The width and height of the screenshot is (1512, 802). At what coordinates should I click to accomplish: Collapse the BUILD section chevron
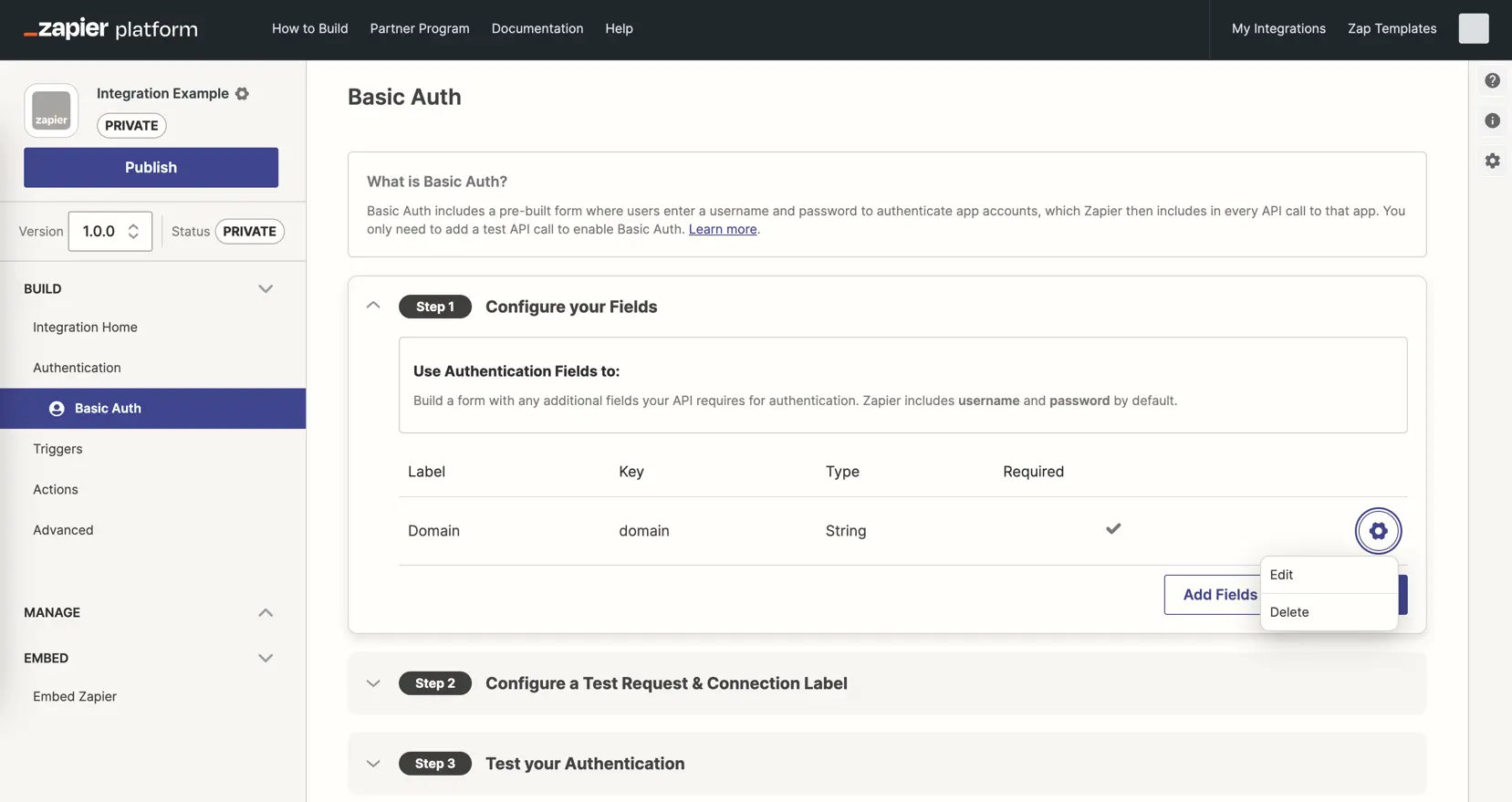tap(266, 288)
